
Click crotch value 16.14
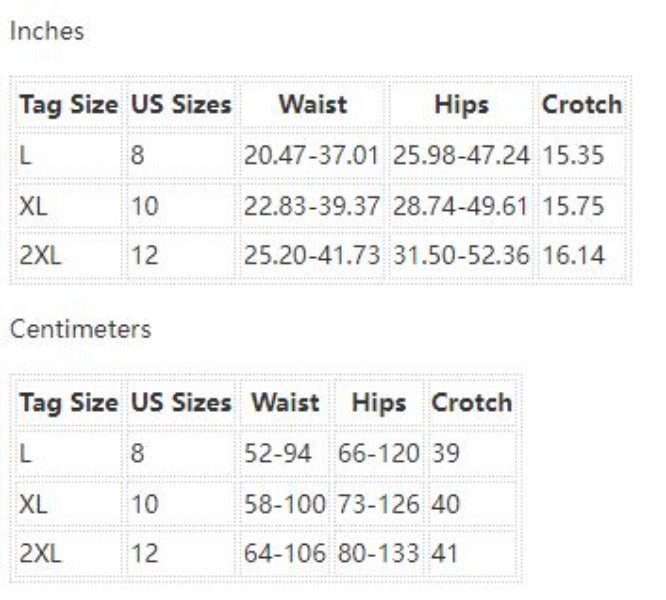573,256
